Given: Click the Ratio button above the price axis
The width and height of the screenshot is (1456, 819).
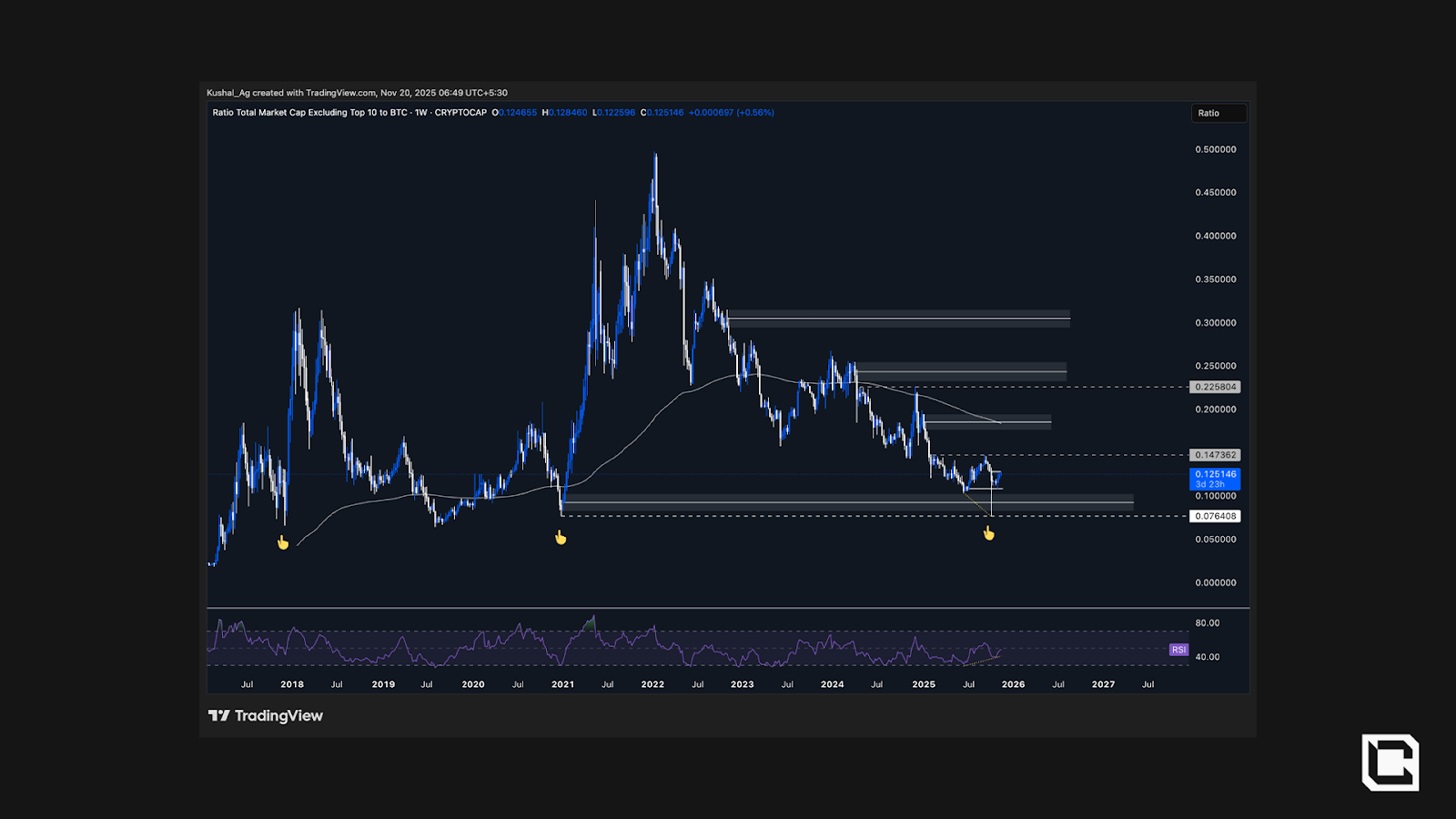Looking at the screenshot, I should click(x=1218, y=113).
